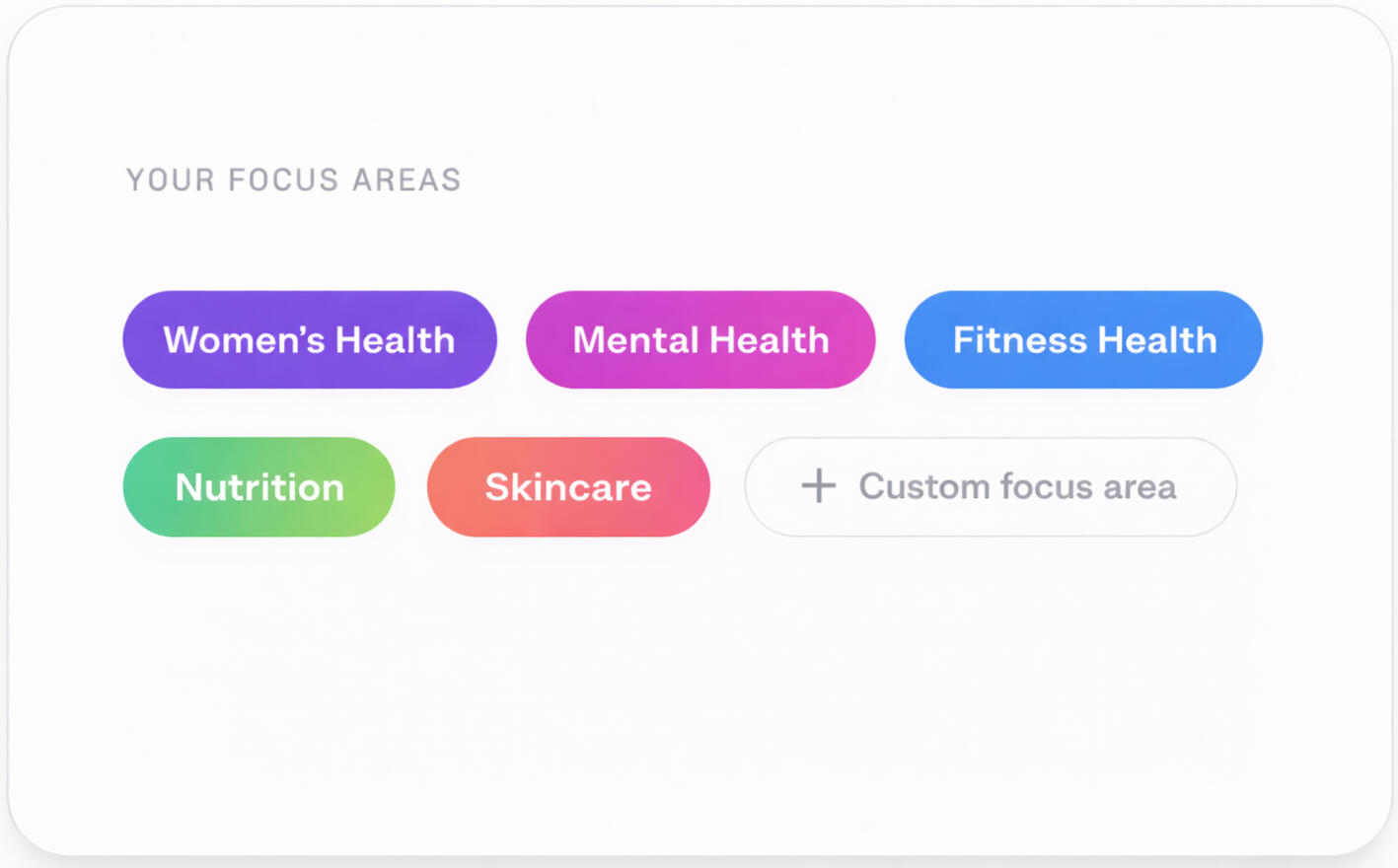Remove Women's Health from focus areas
This screenshot has height=868, width=1398.
[309, 339]
